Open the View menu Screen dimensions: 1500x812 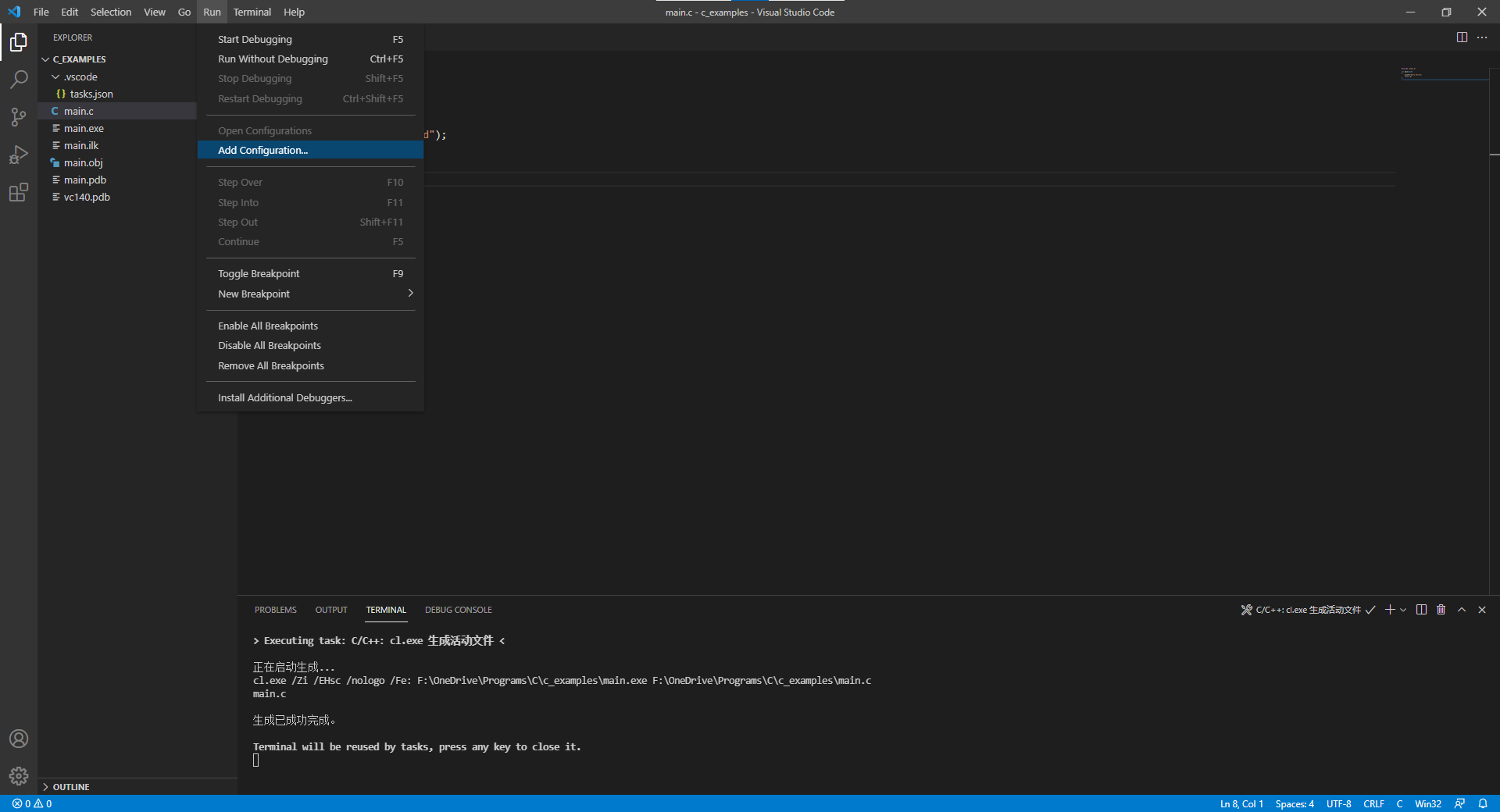(155, 12)
